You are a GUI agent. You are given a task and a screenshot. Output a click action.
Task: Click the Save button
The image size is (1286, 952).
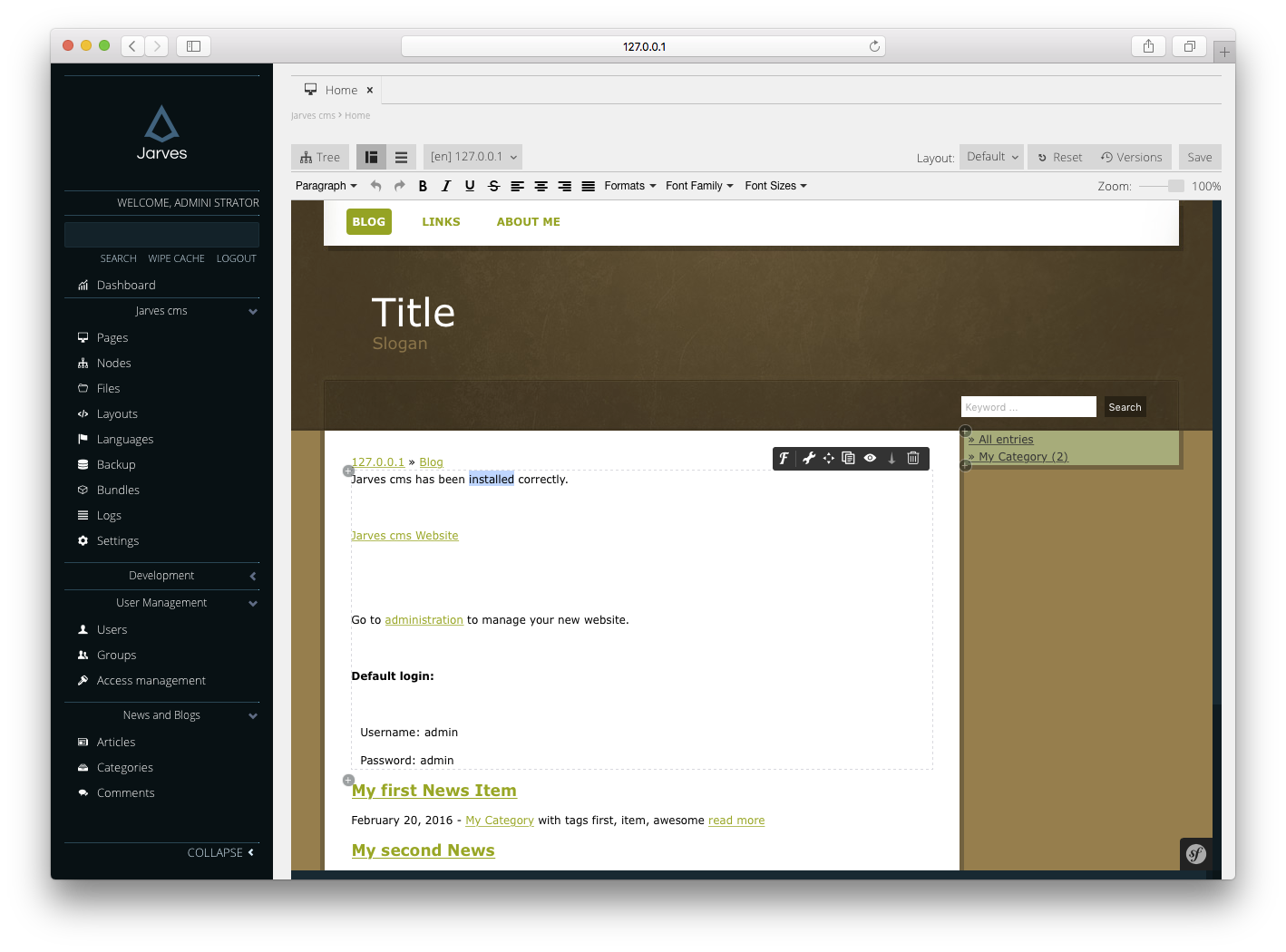(x=1200, y=157)
